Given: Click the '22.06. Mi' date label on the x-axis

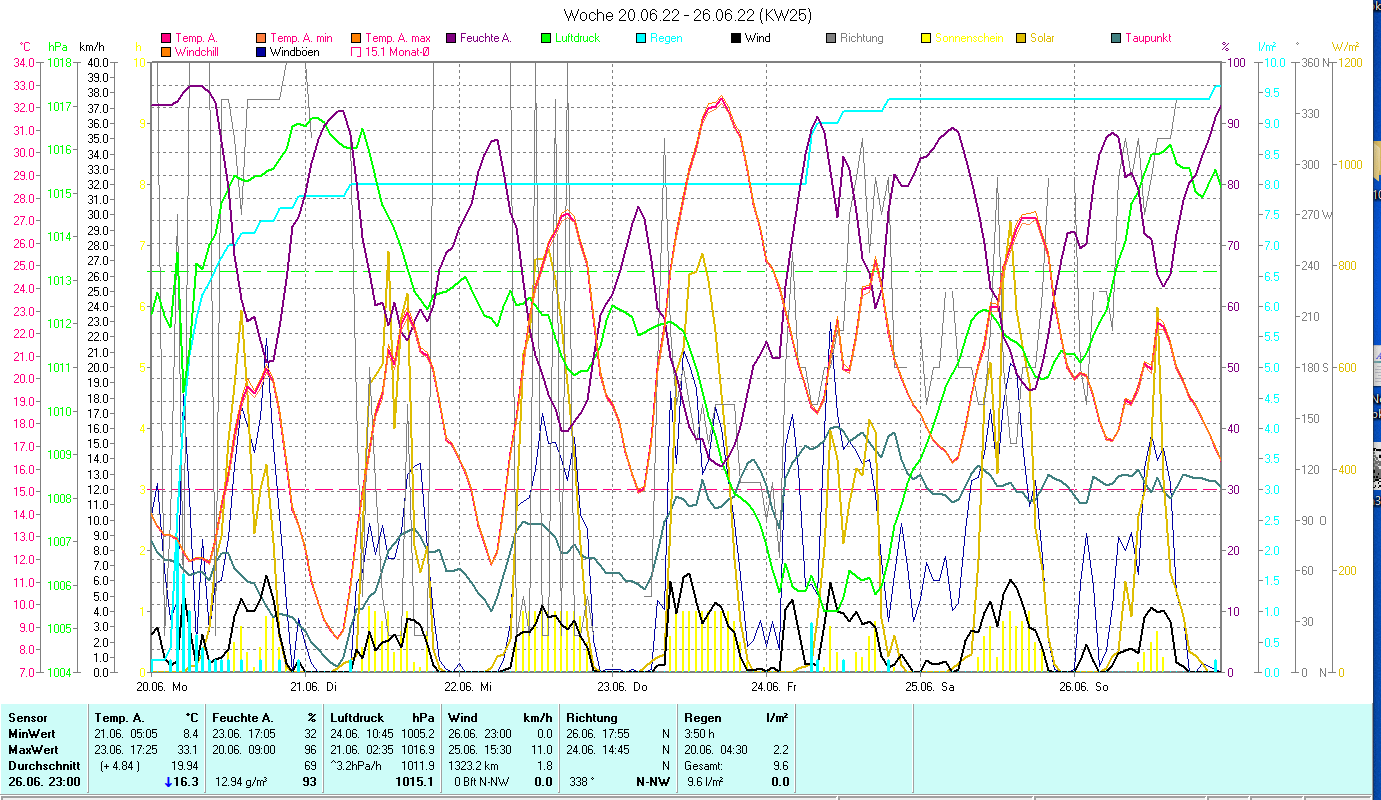Looking at the screenshot, I should click(x=468, y=687).
